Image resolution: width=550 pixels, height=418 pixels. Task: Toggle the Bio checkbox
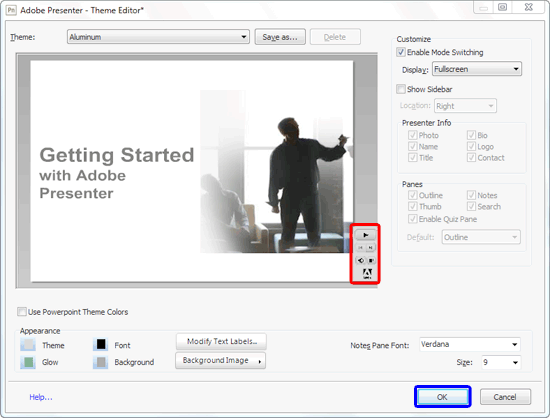point(471,135)
